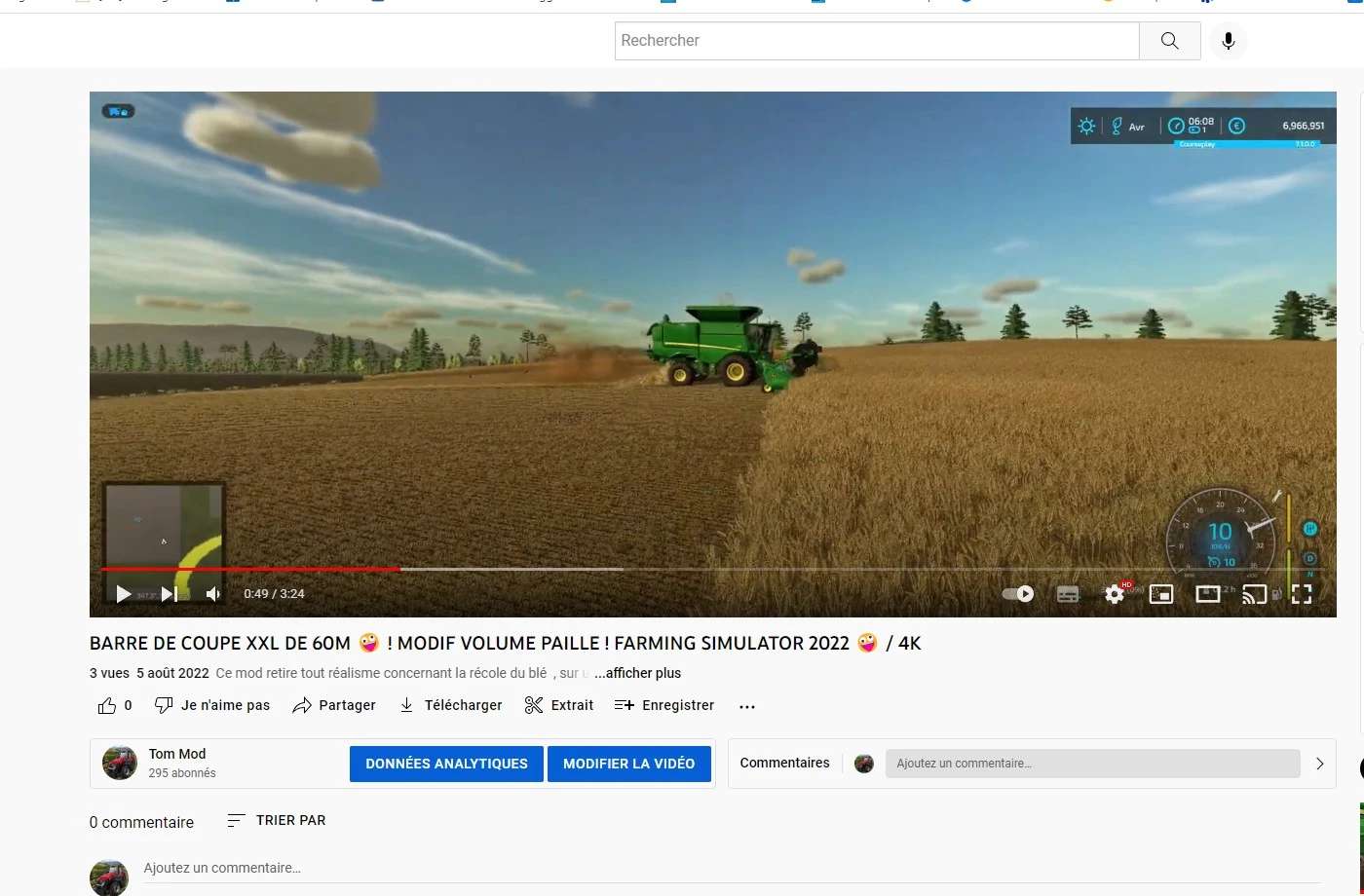This screenshot has width=1364, height=896.
Task: Open the three-dot more actions menu
Action: coord(747,706)
